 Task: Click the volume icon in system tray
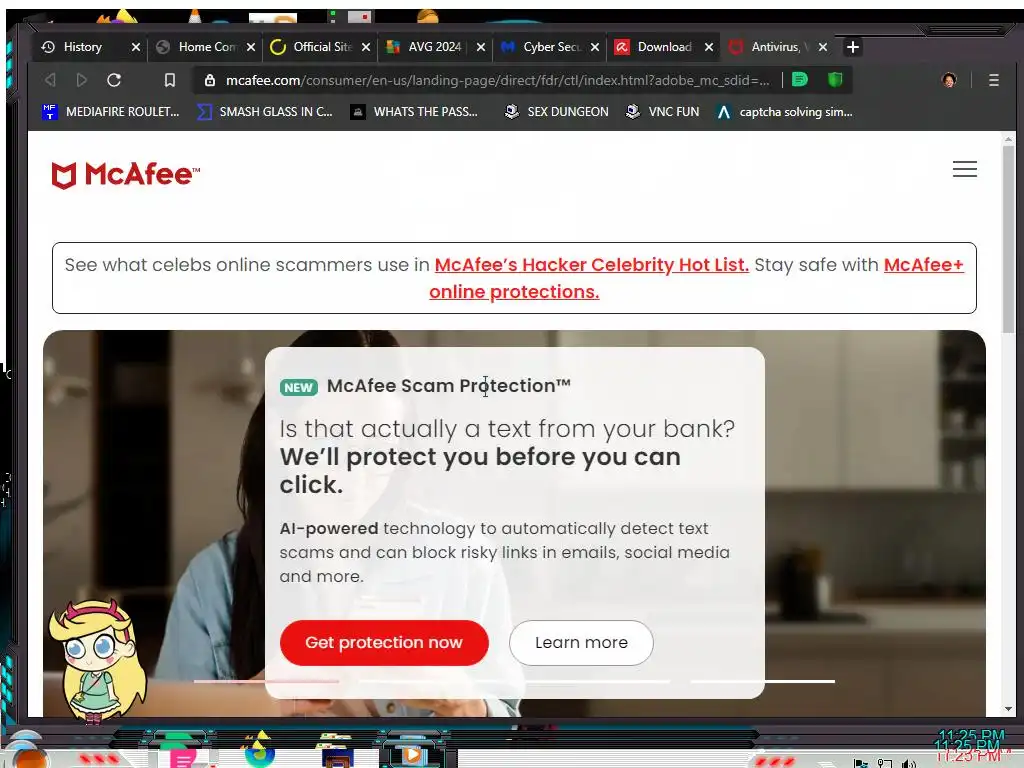click(908, 763)
